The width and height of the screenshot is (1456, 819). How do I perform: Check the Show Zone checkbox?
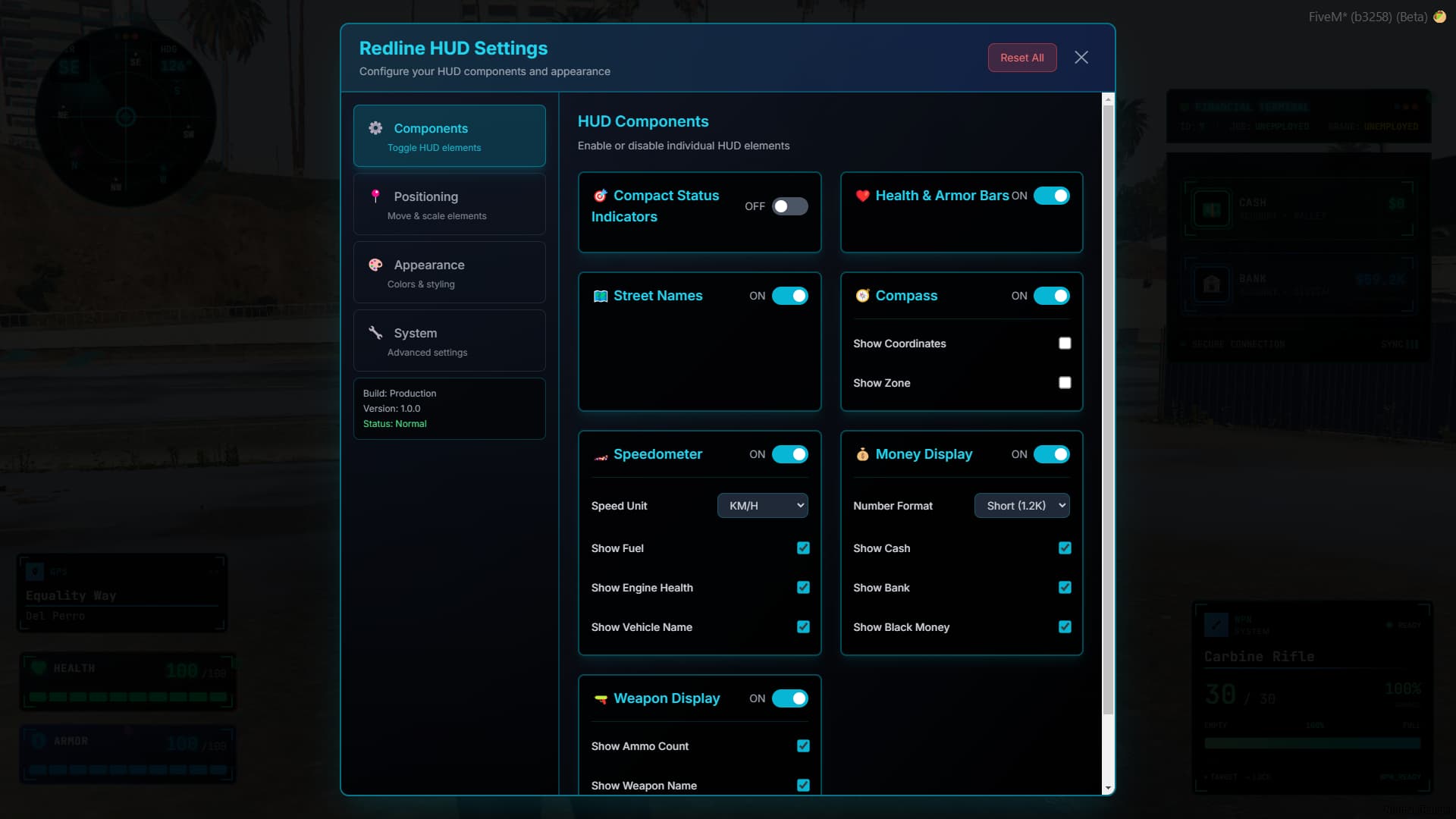tap(1065, 383)
